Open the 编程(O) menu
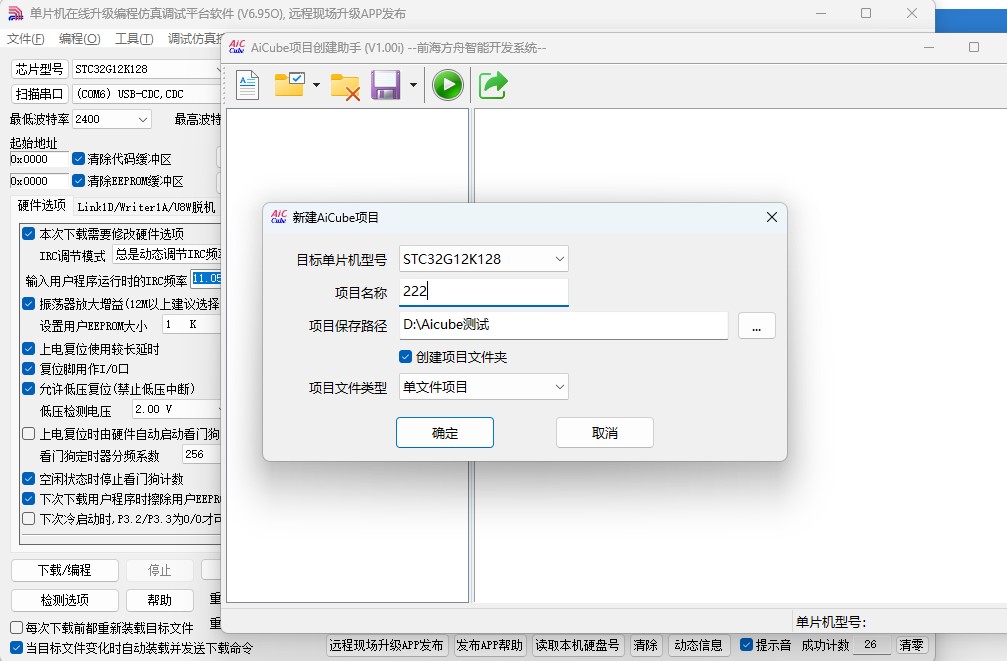The height and width of the screenshot is (661, 1007). [x=80, y=39]
